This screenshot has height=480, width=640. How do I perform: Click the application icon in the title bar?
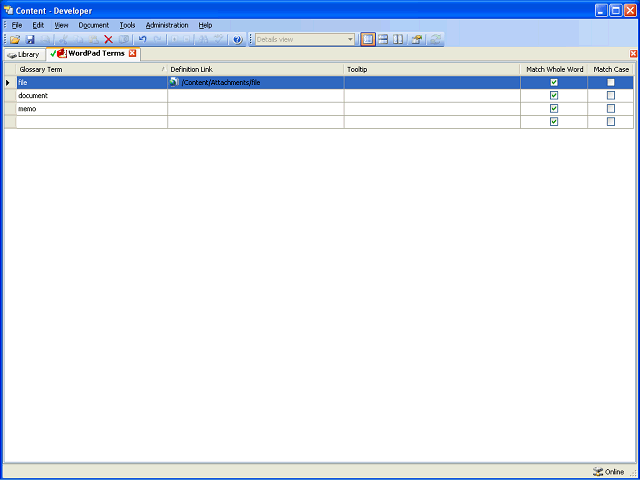[x=8, y=10]
